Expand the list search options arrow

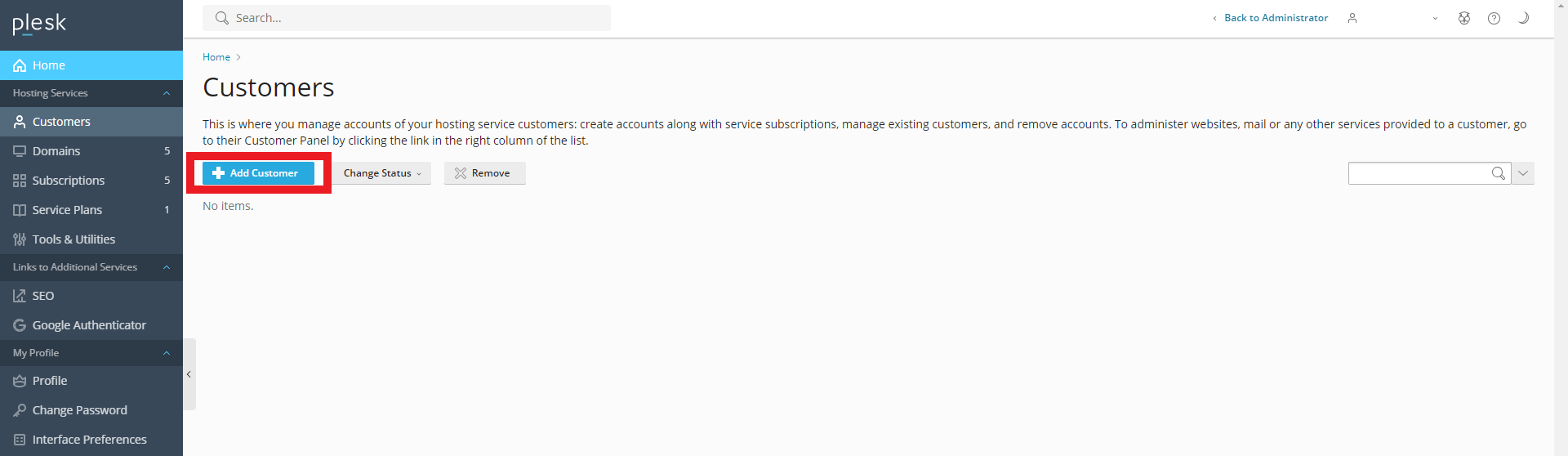click(1523, 173)
